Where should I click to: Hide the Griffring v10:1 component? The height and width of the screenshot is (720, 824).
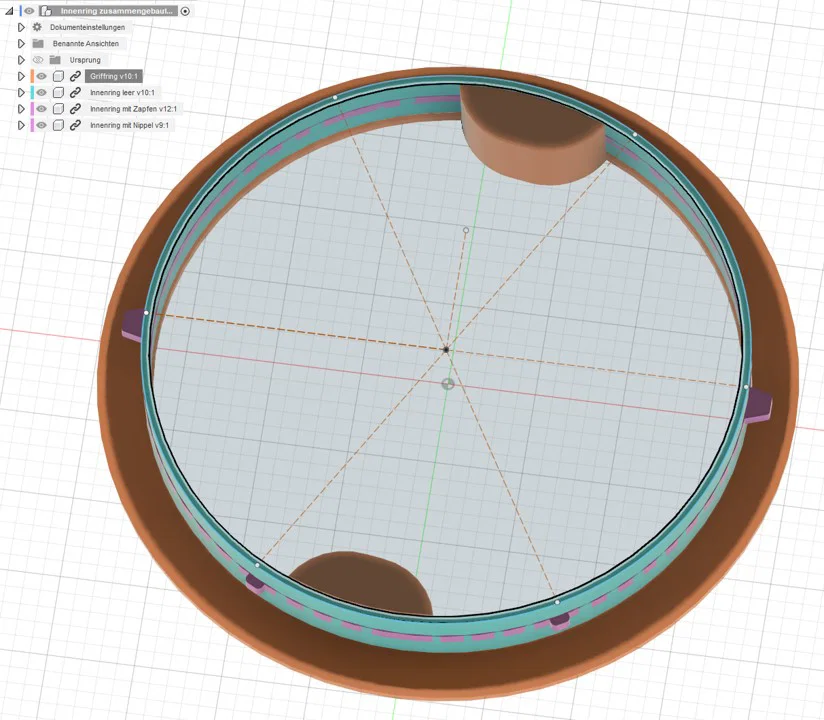pos(42,76)
